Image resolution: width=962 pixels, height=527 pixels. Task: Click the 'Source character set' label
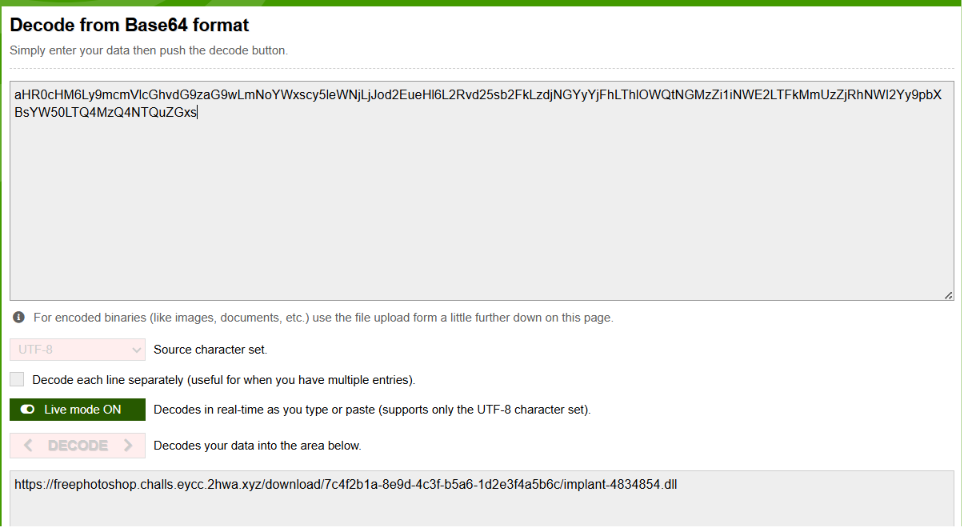tap(210, 350)
